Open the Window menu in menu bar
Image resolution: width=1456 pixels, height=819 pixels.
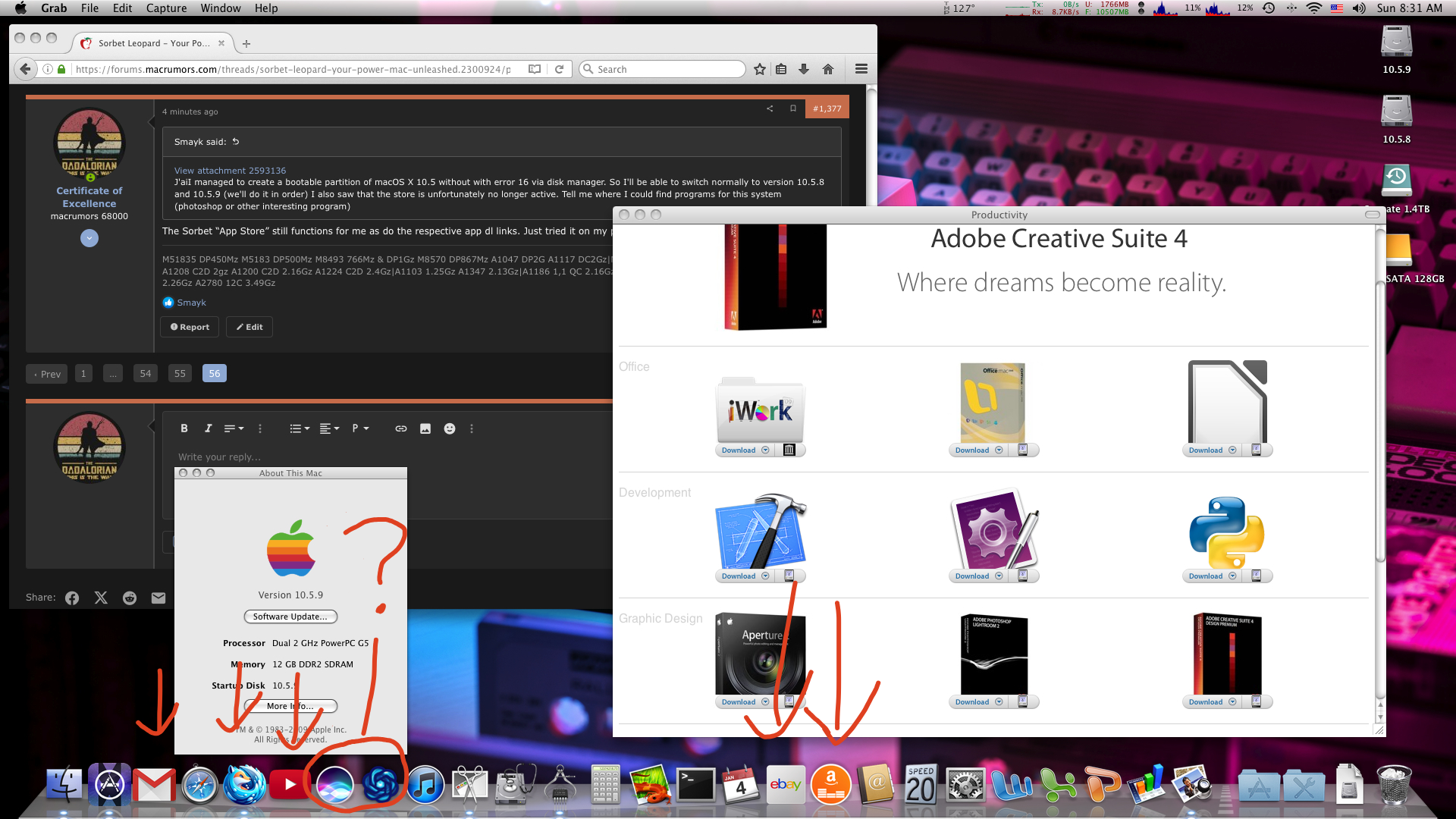(x=221, y=8)
